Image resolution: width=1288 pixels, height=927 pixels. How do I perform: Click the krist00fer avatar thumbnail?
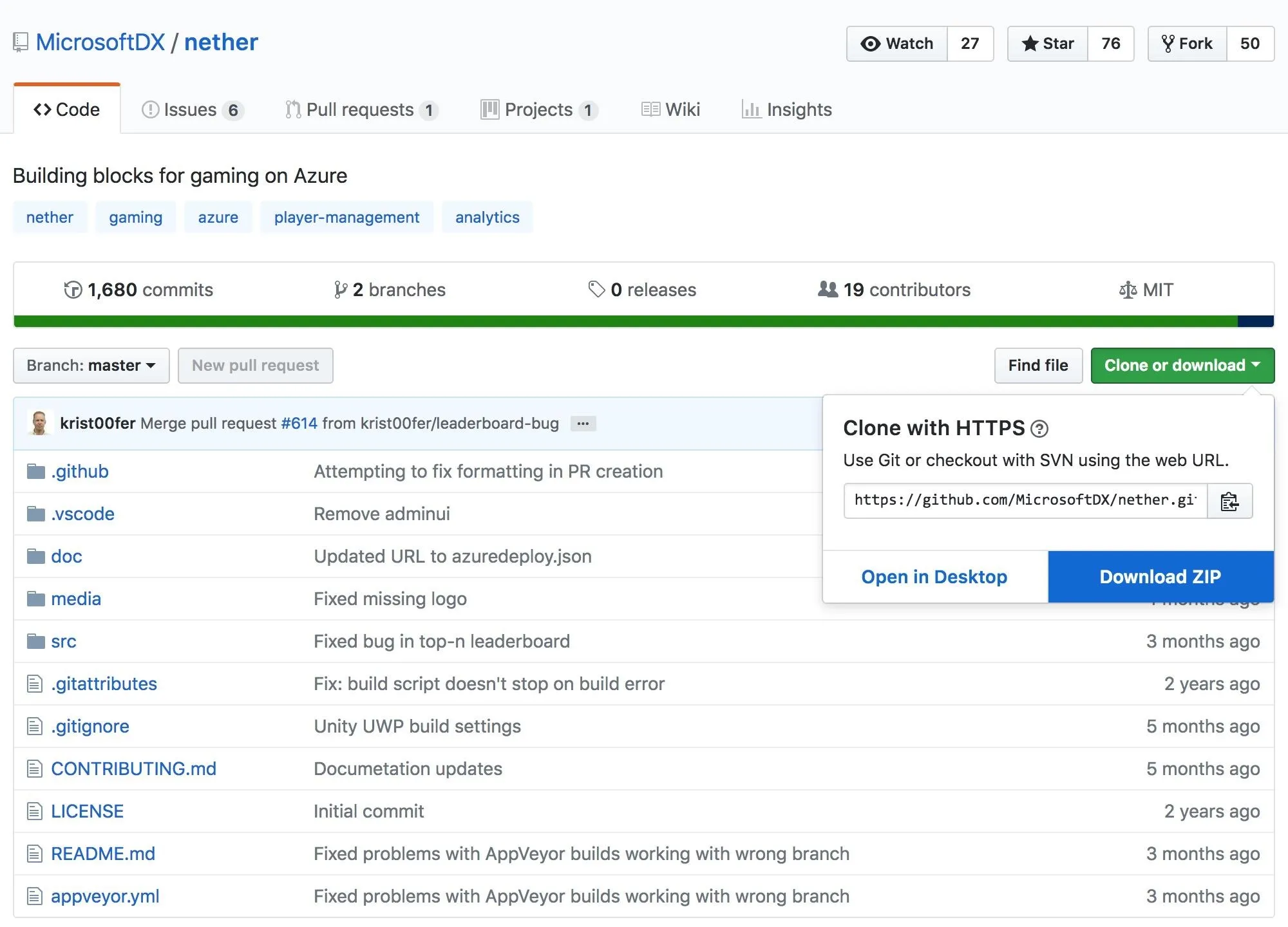point(39,423)
